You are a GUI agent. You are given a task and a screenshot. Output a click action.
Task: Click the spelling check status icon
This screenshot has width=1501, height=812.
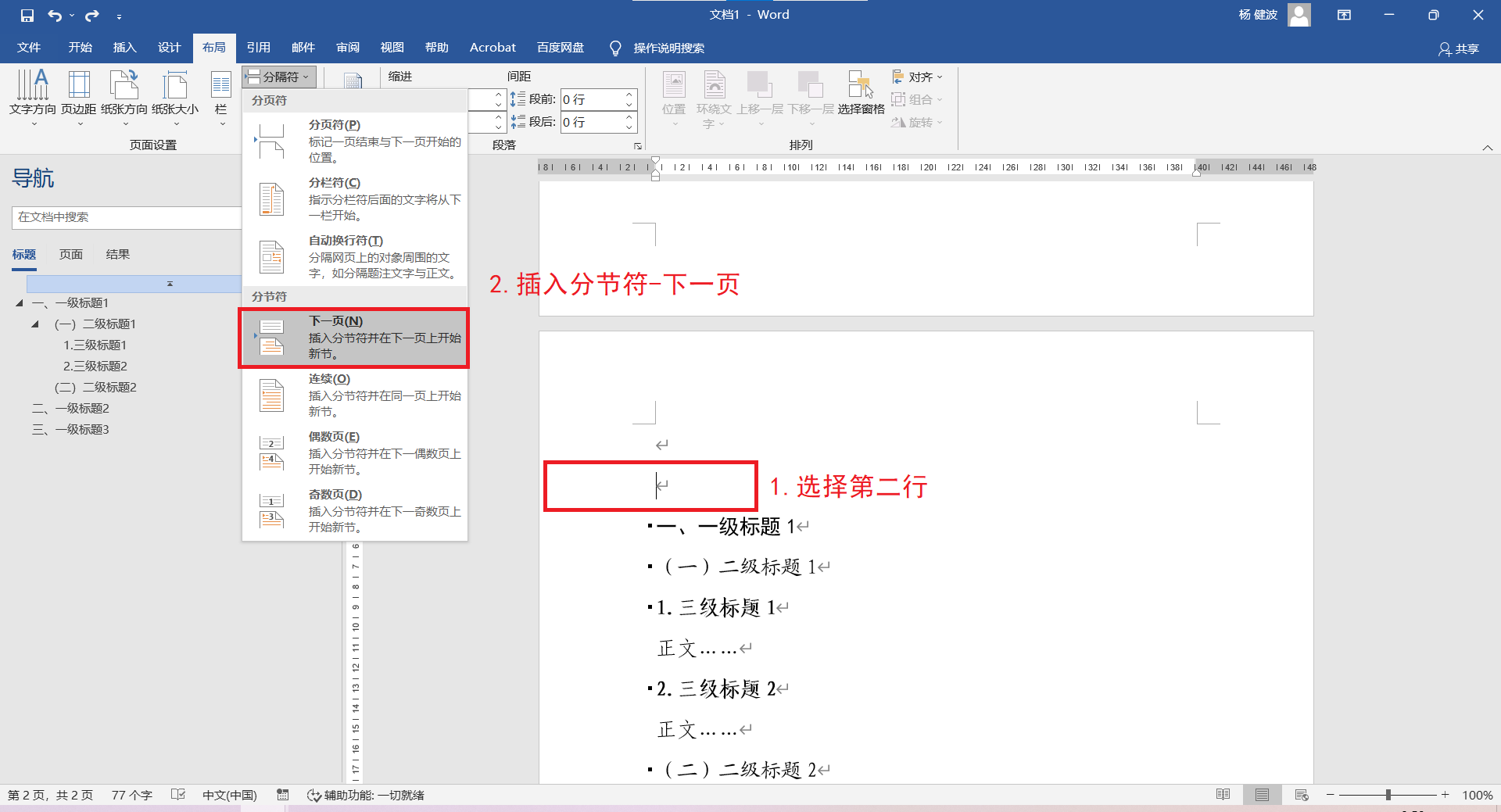click(178, 795)
